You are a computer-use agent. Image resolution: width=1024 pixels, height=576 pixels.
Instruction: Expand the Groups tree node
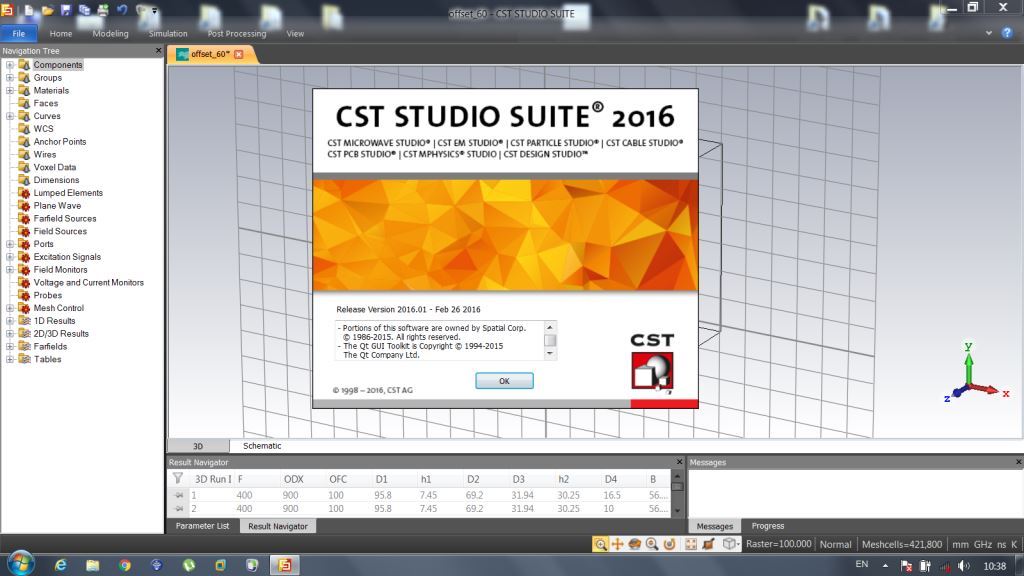coord(10,78)
